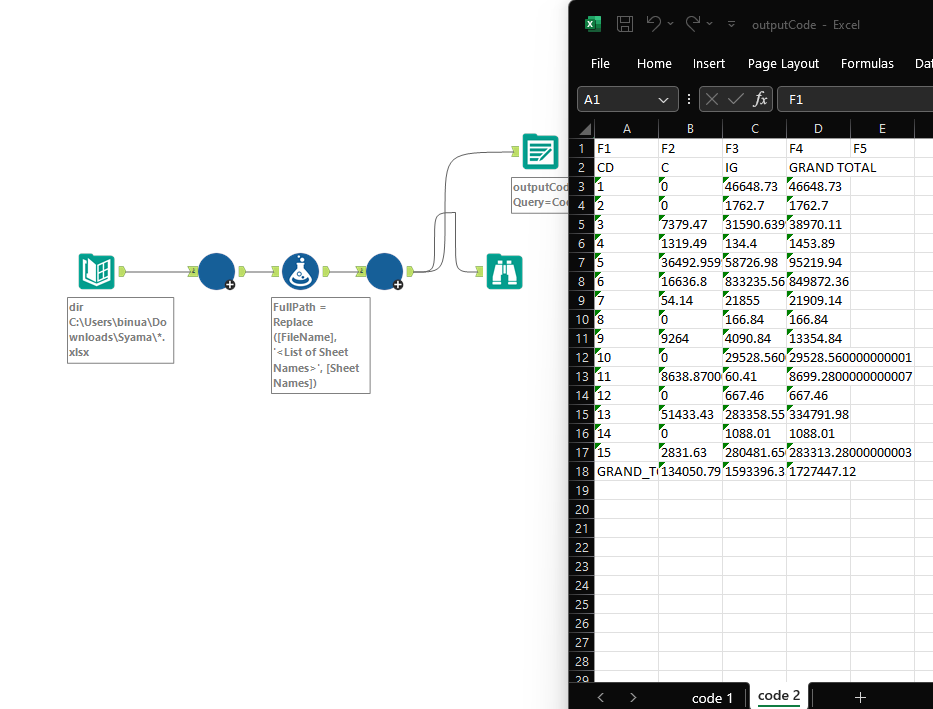Click the Cancel X icon in formula bar
933x709 pixels.
[x=712, y=99]
